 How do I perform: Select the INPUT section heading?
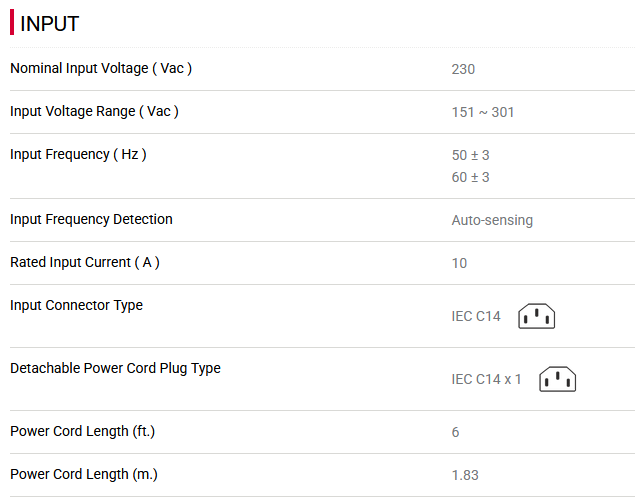point(49,23)
